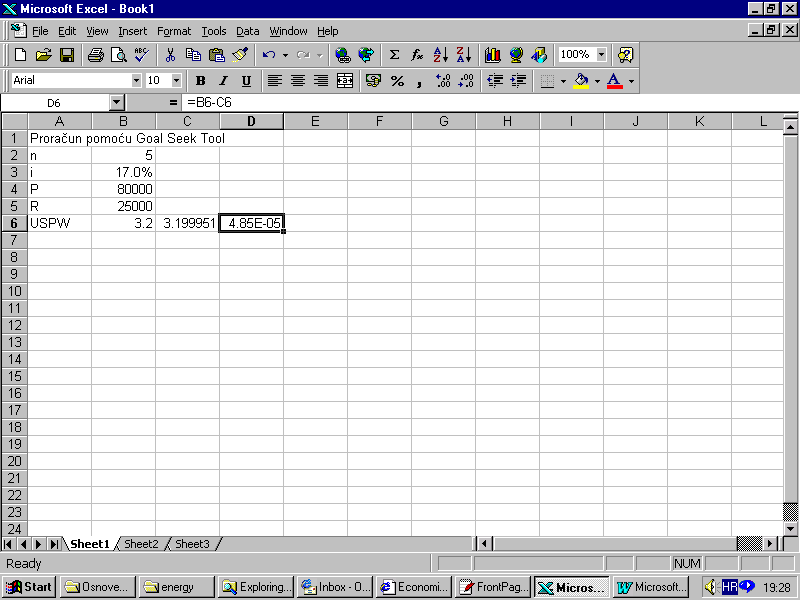This screenshot has height=600, width=800.
Task: Click the Format Painter brush icon
Action: tap(240, 55)
